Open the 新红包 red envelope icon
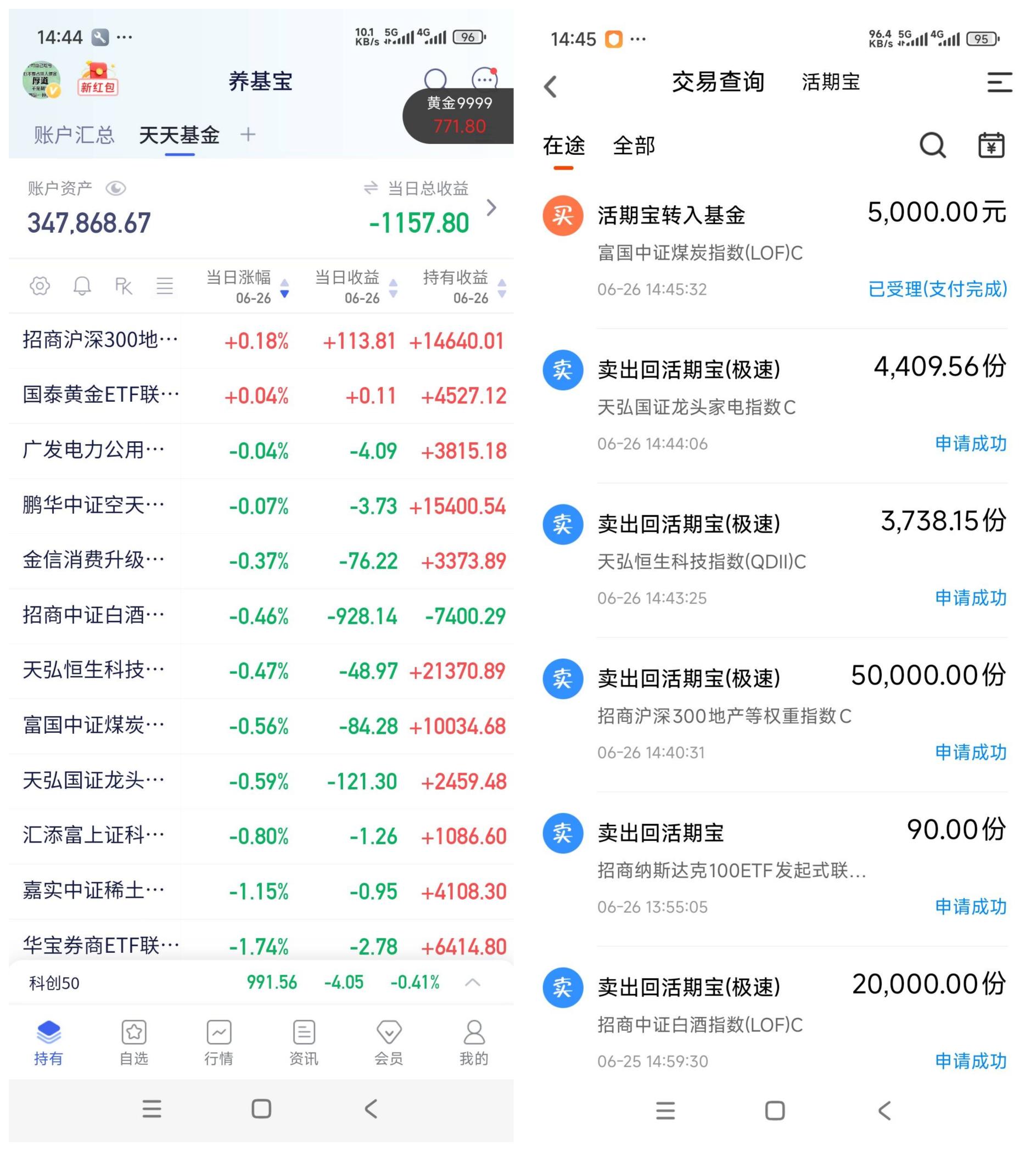This screenshot has height=1151, width=1036. click(97, 80)
